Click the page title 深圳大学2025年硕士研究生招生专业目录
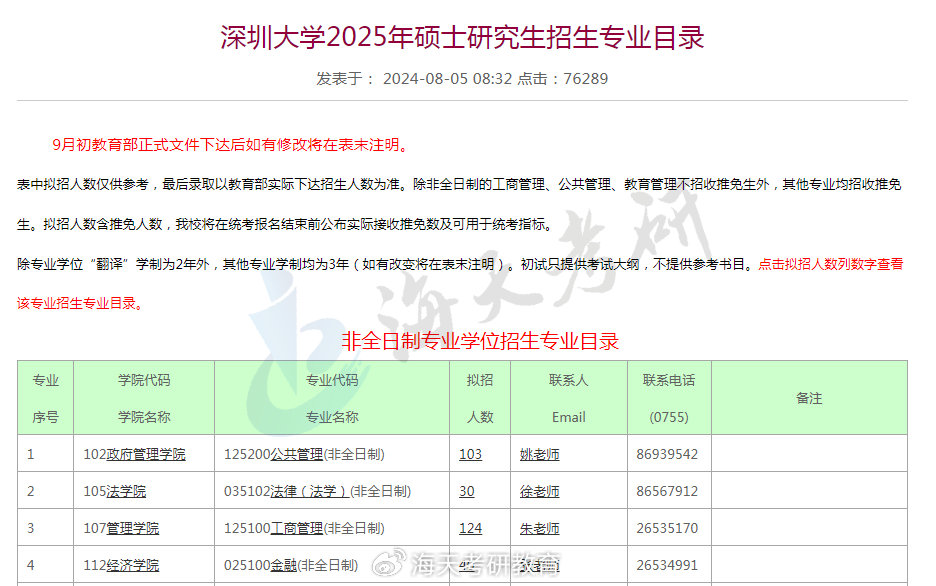 pos(462,37)
